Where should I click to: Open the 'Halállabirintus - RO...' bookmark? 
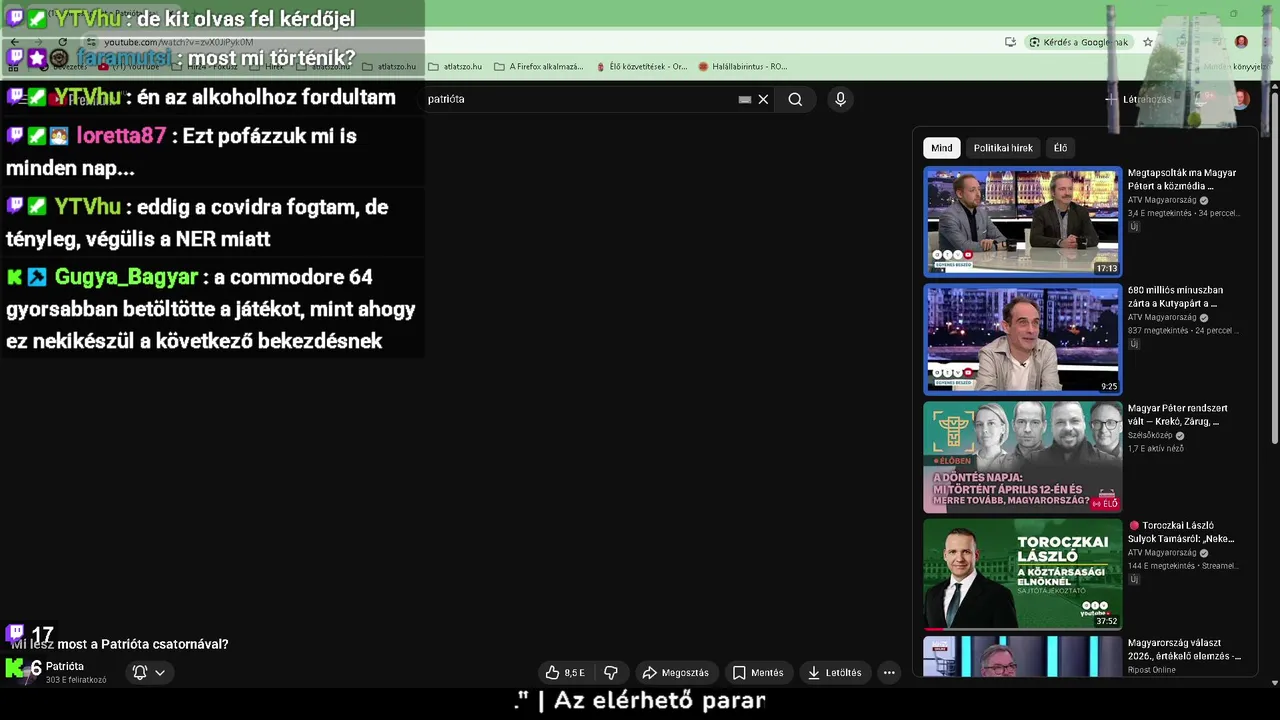(743, 67)
